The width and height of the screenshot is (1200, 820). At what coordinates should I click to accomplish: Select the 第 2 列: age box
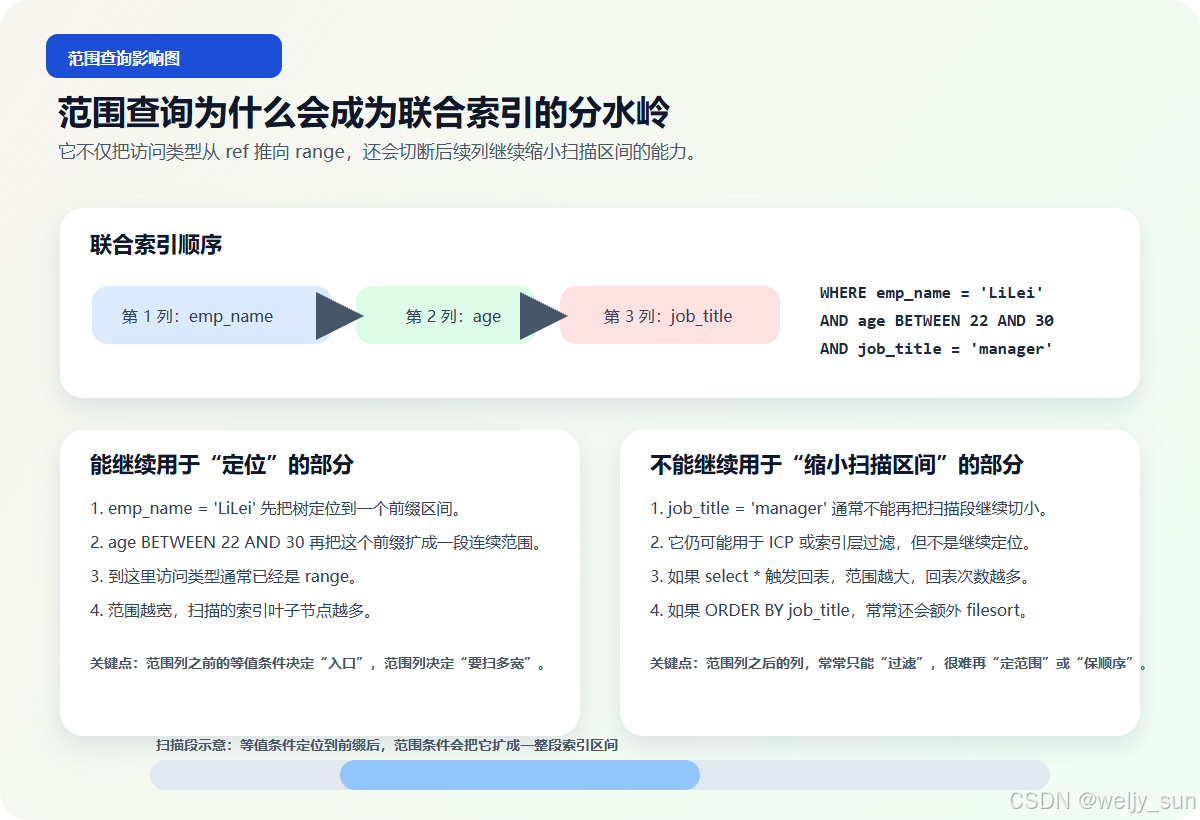[448, 315]
